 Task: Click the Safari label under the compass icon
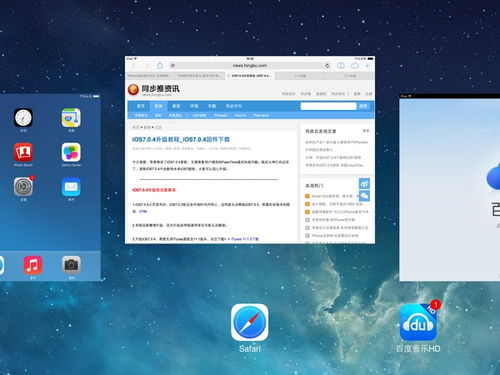pos(250,349)
